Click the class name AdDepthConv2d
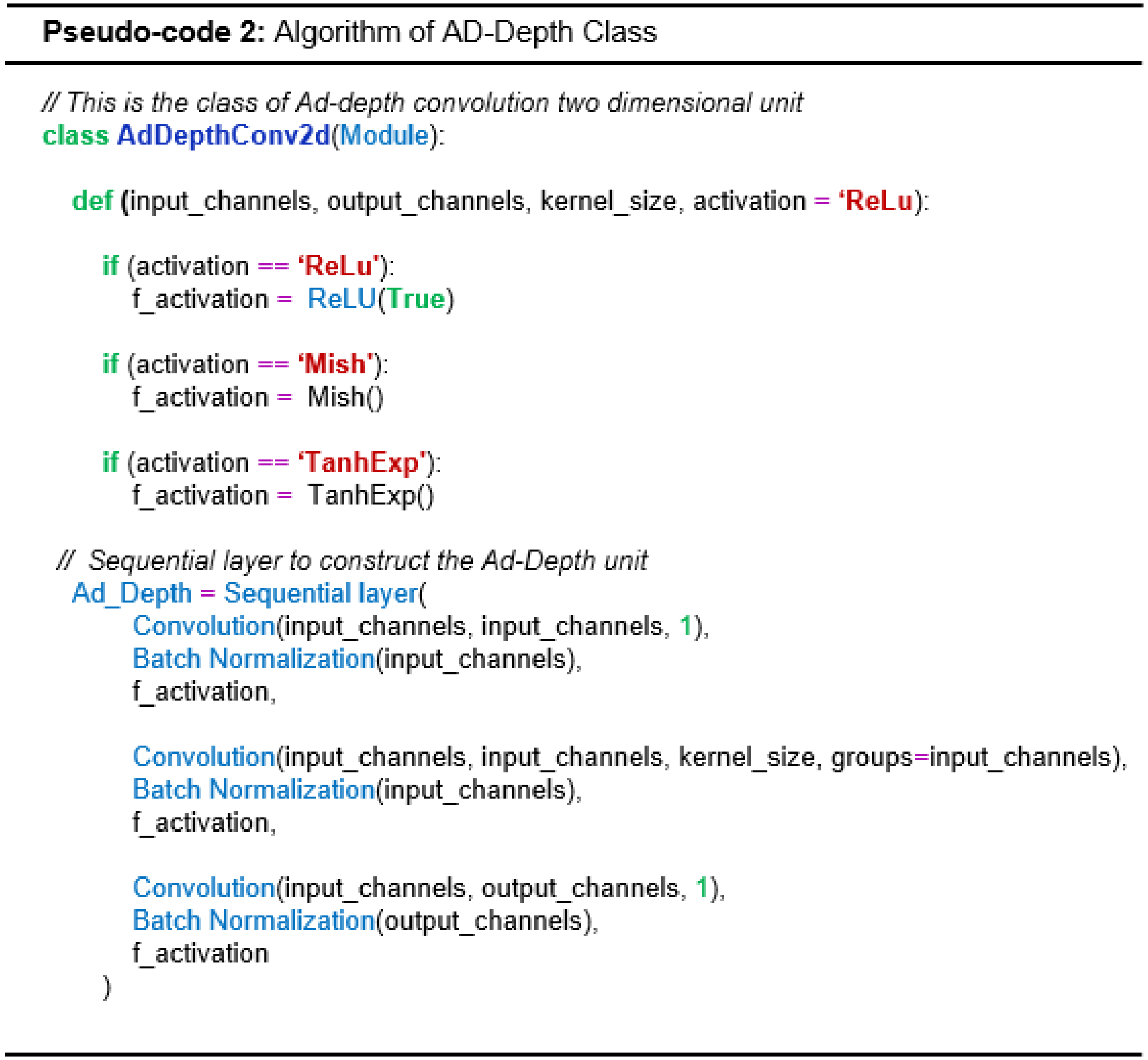Screen dimensions: 1148x1060 click(x=224, y=136)
